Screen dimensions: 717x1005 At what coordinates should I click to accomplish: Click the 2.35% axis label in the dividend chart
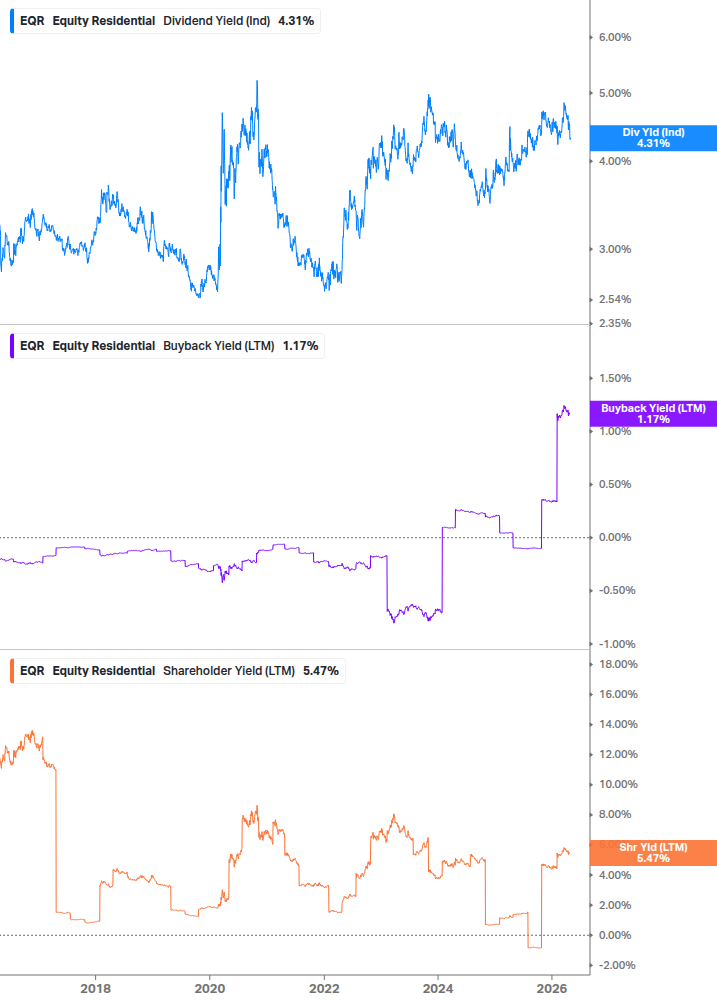615,323
